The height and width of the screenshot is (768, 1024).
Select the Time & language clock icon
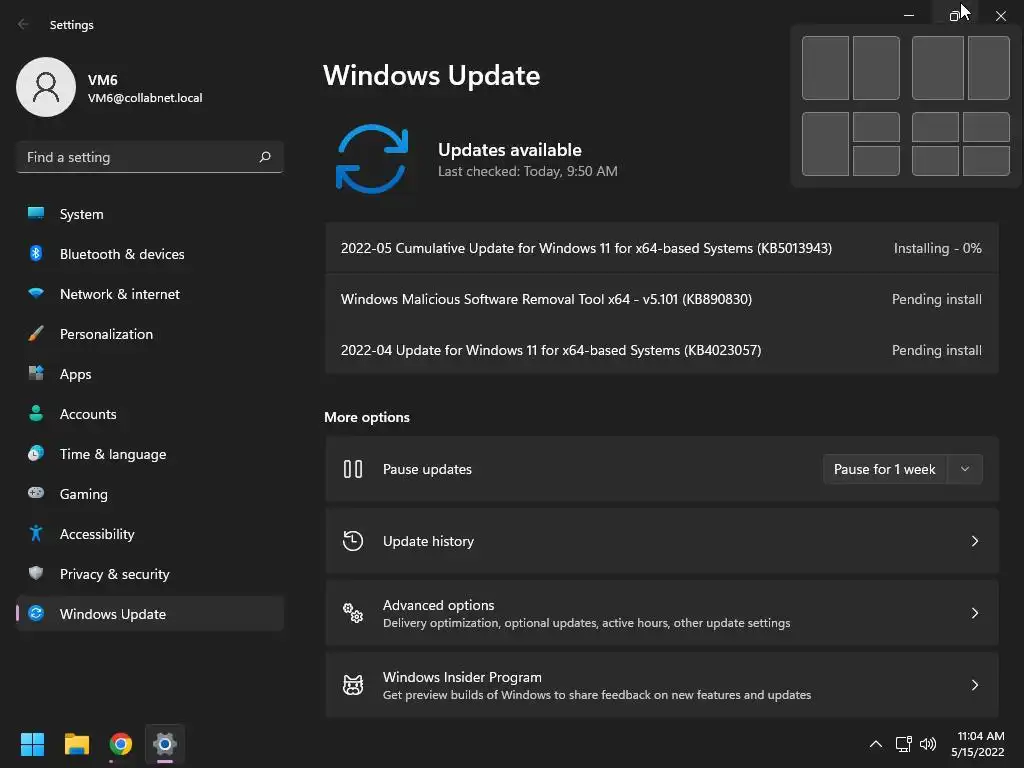coord(36,453)
